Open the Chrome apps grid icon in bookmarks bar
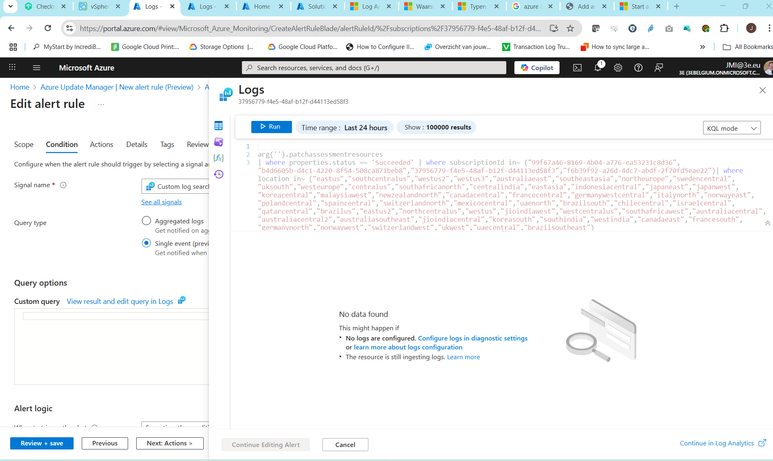This screenshot has width=773, height=461. [x=13, y=47]
